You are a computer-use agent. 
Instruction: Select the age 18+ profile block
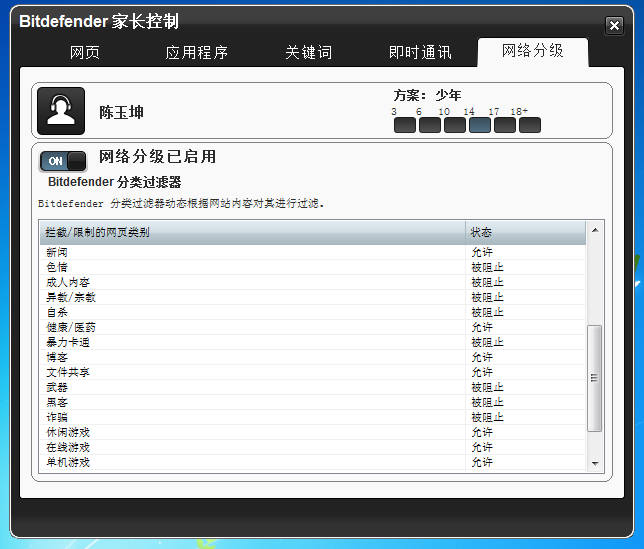529,125
